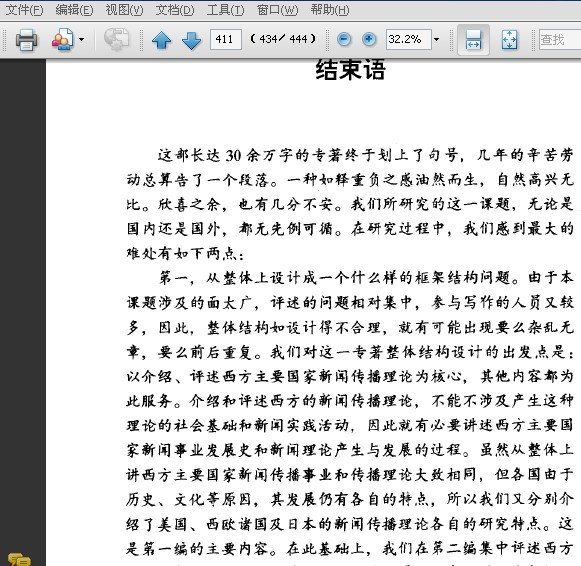
Task: Click the zoom percentage field 32.2%
Action: (x=408, y=39)
